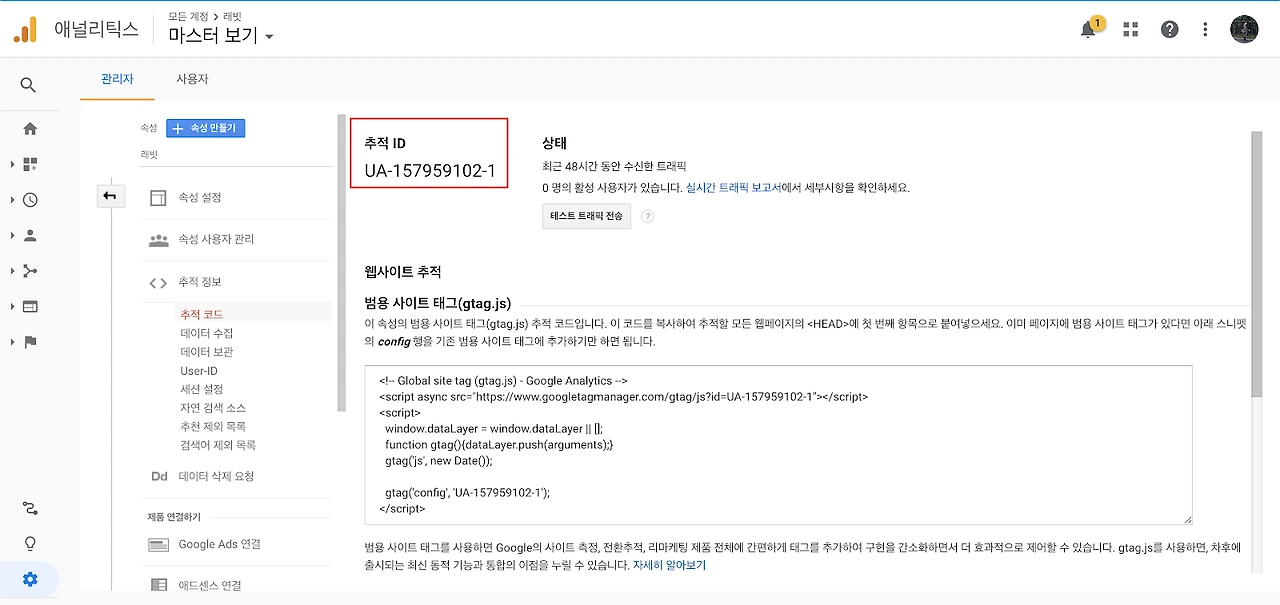Expand the Customization sidebar section arrow
This screenshot has width=1280, height=605.
tap(12, 164)
